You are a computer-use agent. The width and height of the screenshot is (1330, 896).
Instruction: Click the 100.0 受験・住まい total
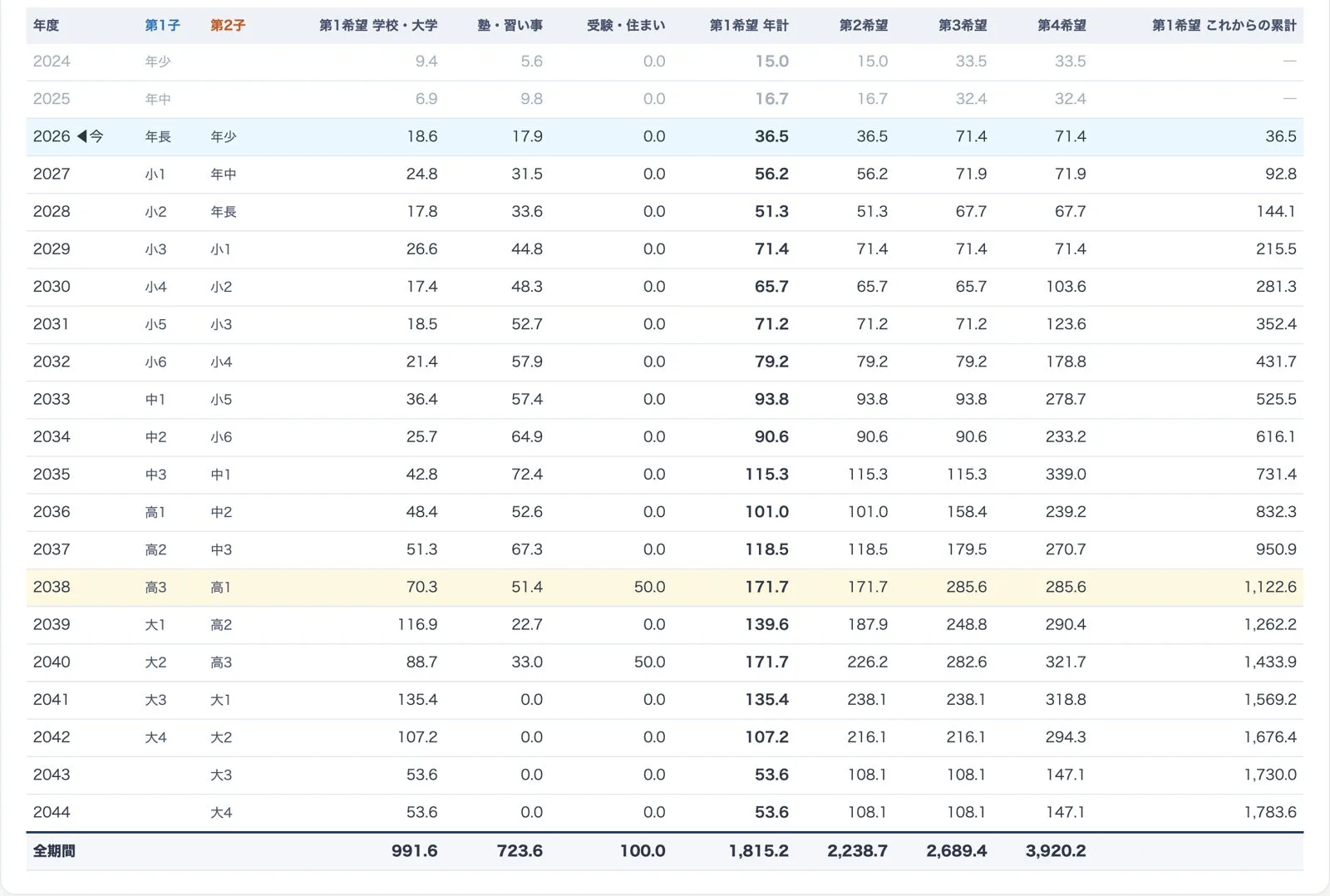(643, 851)
